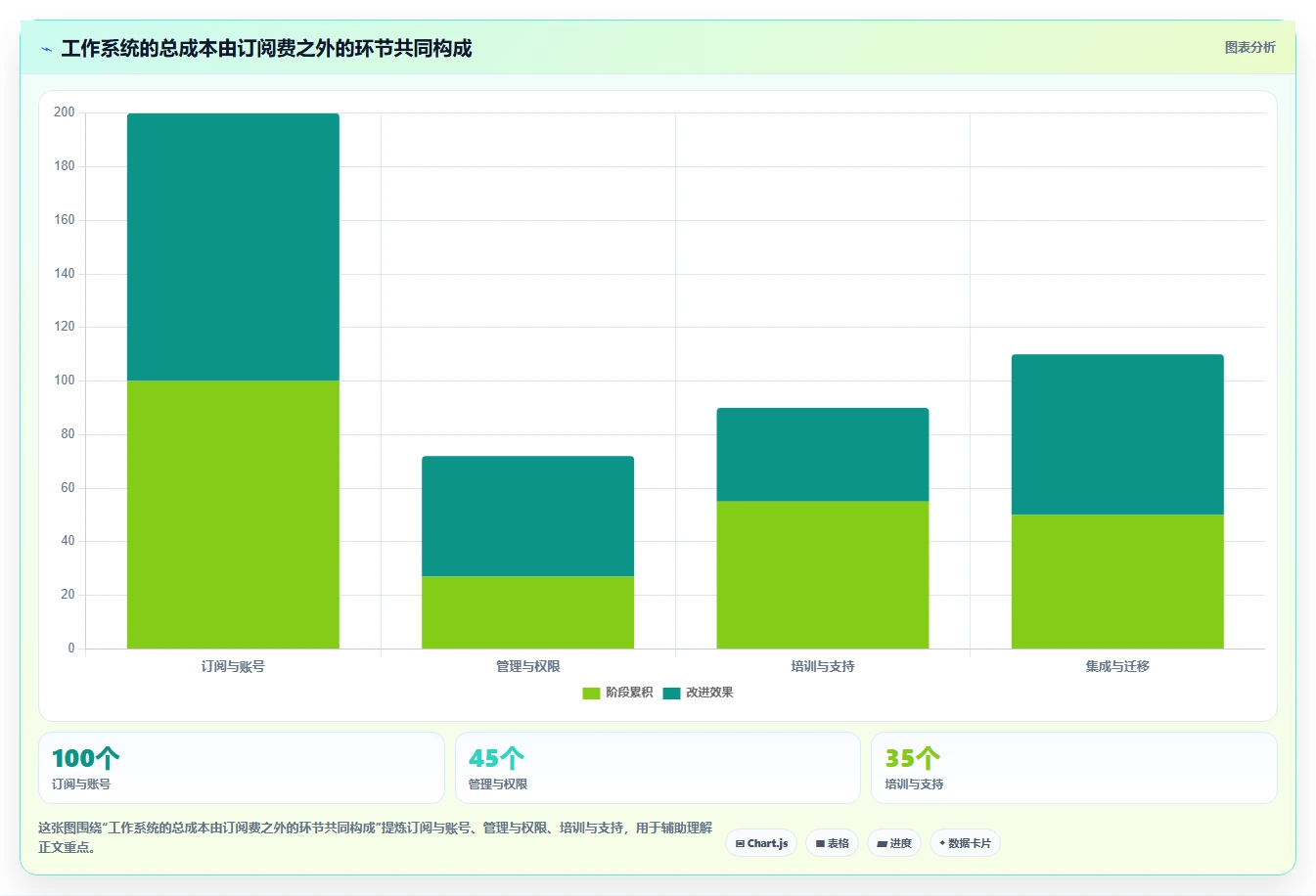Click the 培训与支持 x-axis label
1316x896 pixels.
[x=822, y=666]
